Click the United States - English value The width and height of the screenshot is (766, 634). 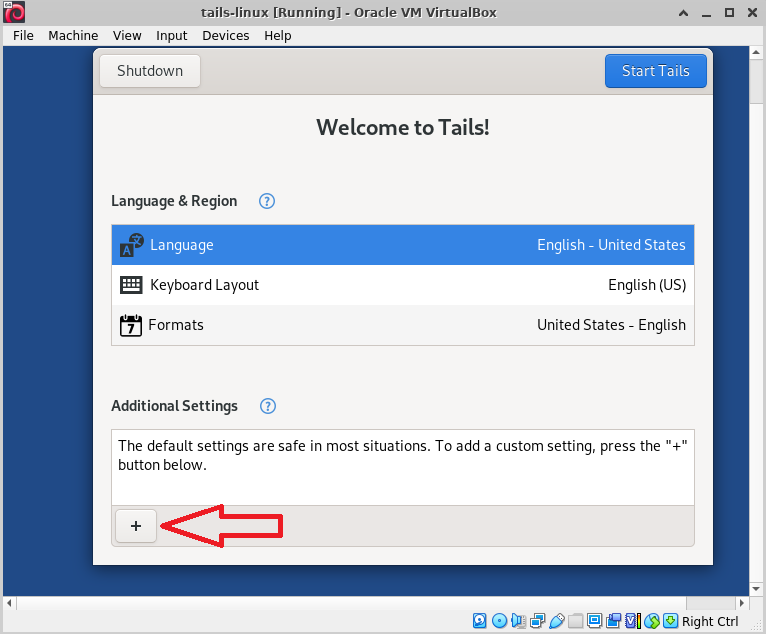tap(611, 325)
